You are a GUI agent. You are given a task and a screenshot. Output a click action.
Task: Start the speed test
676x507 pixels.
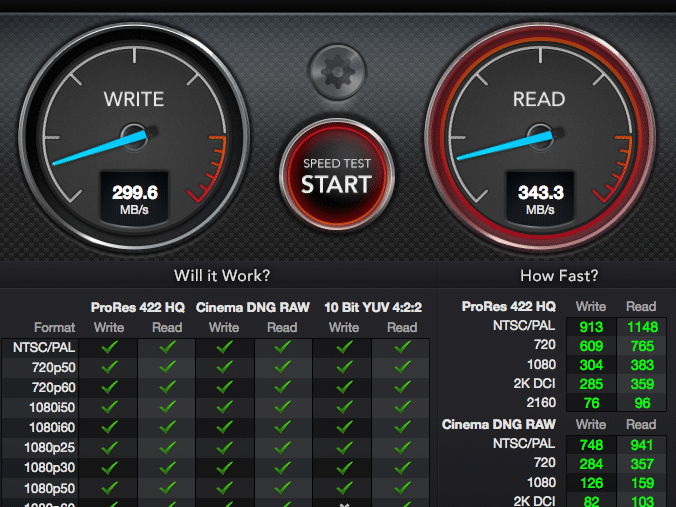point(337,175)
